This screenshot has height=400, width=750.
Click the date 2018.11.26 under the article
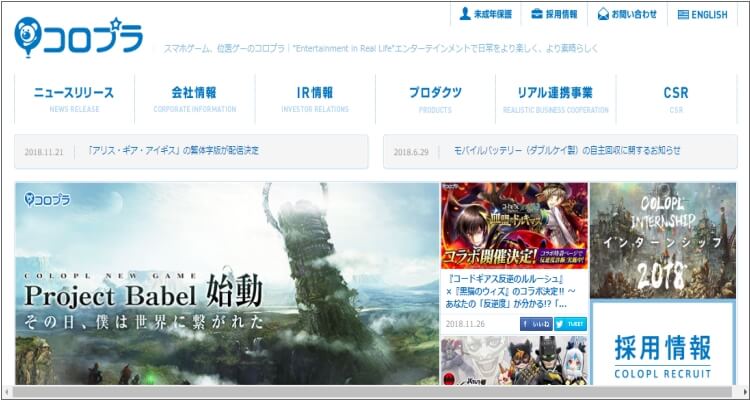[465, 324]
